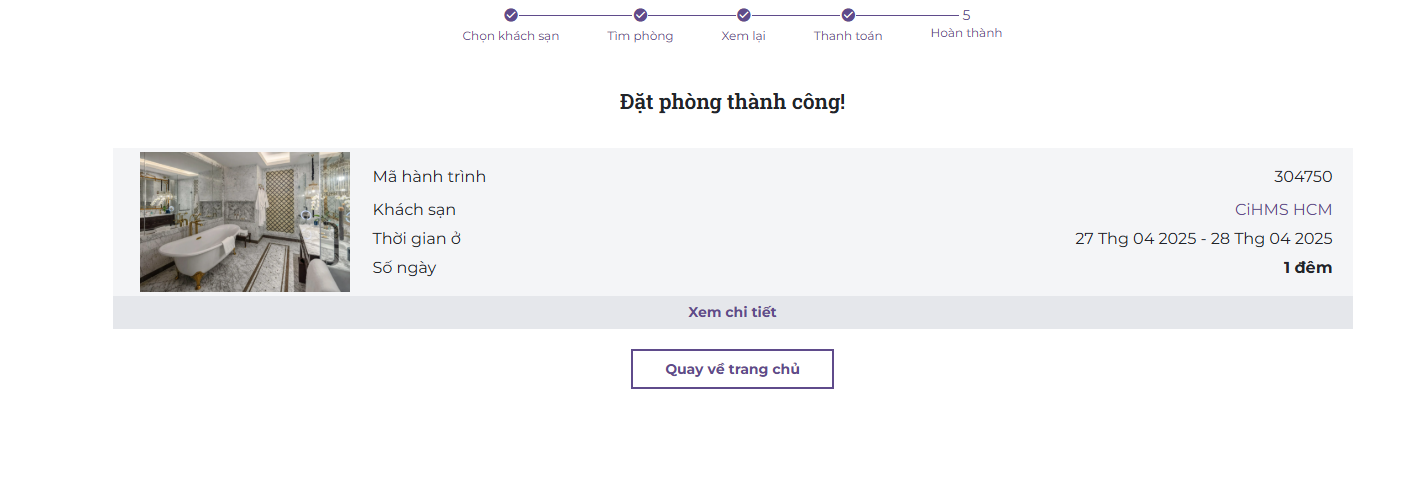The height and width of the screenshot is (484, 1427).
Task: Select the Tìm phòng step label
Action: [640, 36]
